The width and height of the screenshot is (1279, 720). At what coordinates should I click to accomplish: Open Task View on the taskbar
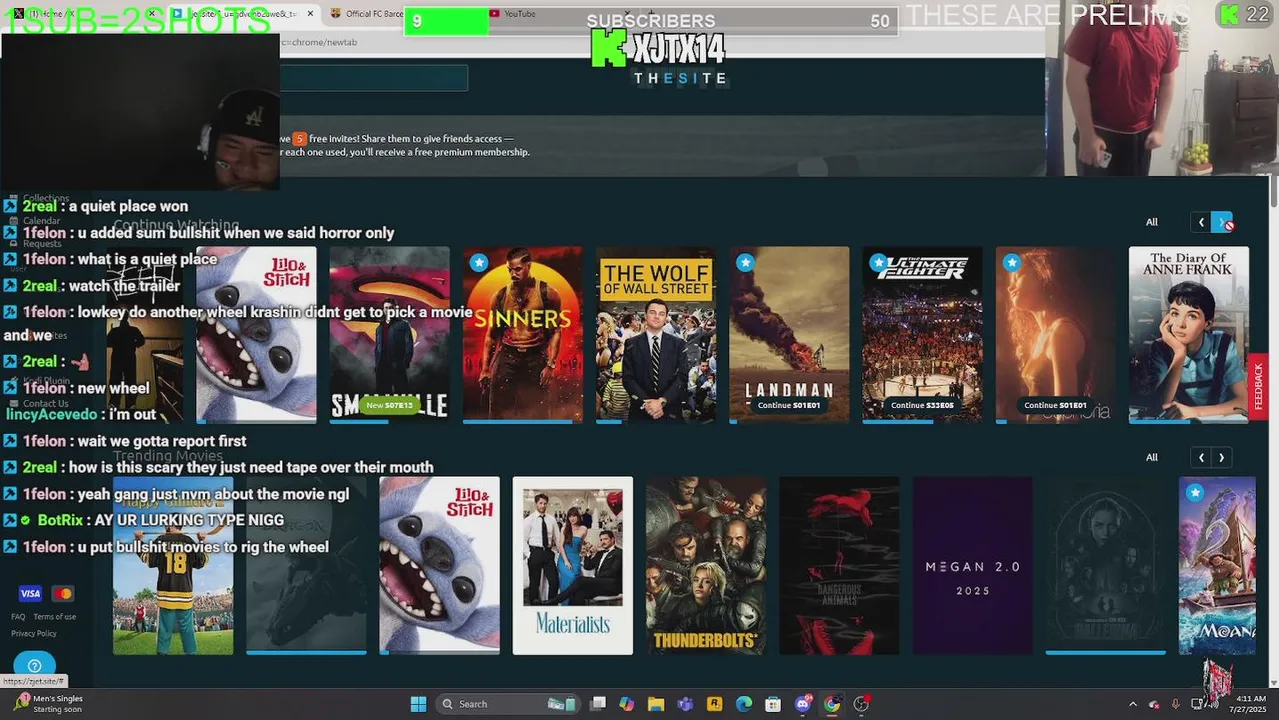coord(598,704)
